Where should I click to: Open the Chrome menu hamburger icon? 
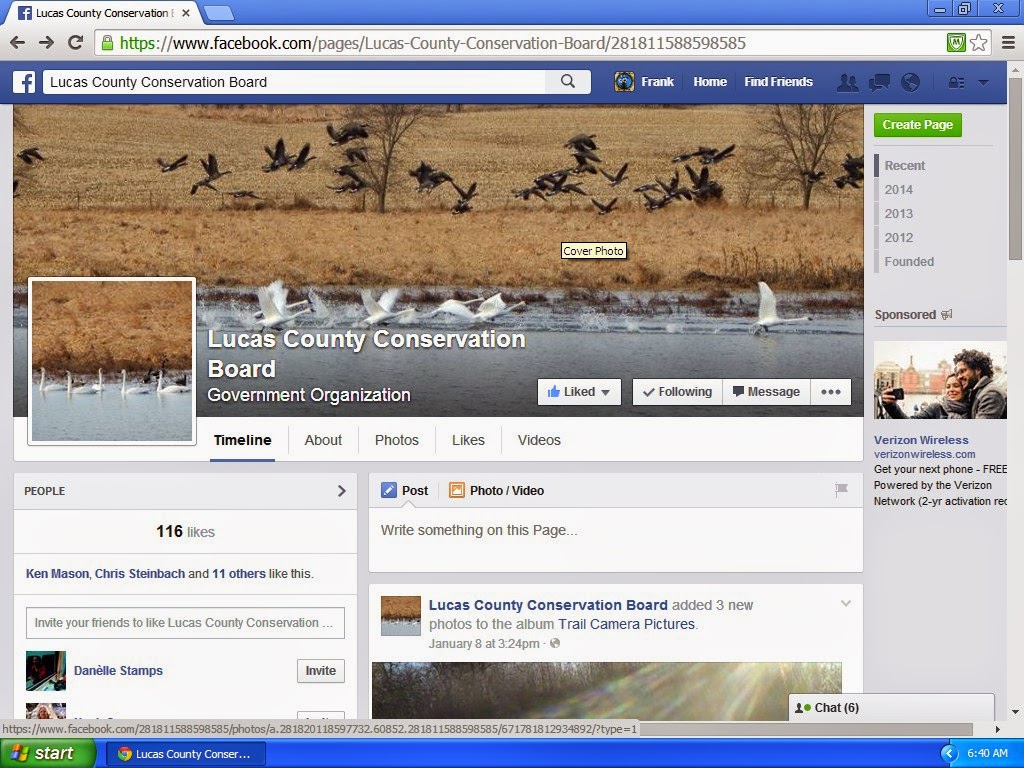point(1008,43)
